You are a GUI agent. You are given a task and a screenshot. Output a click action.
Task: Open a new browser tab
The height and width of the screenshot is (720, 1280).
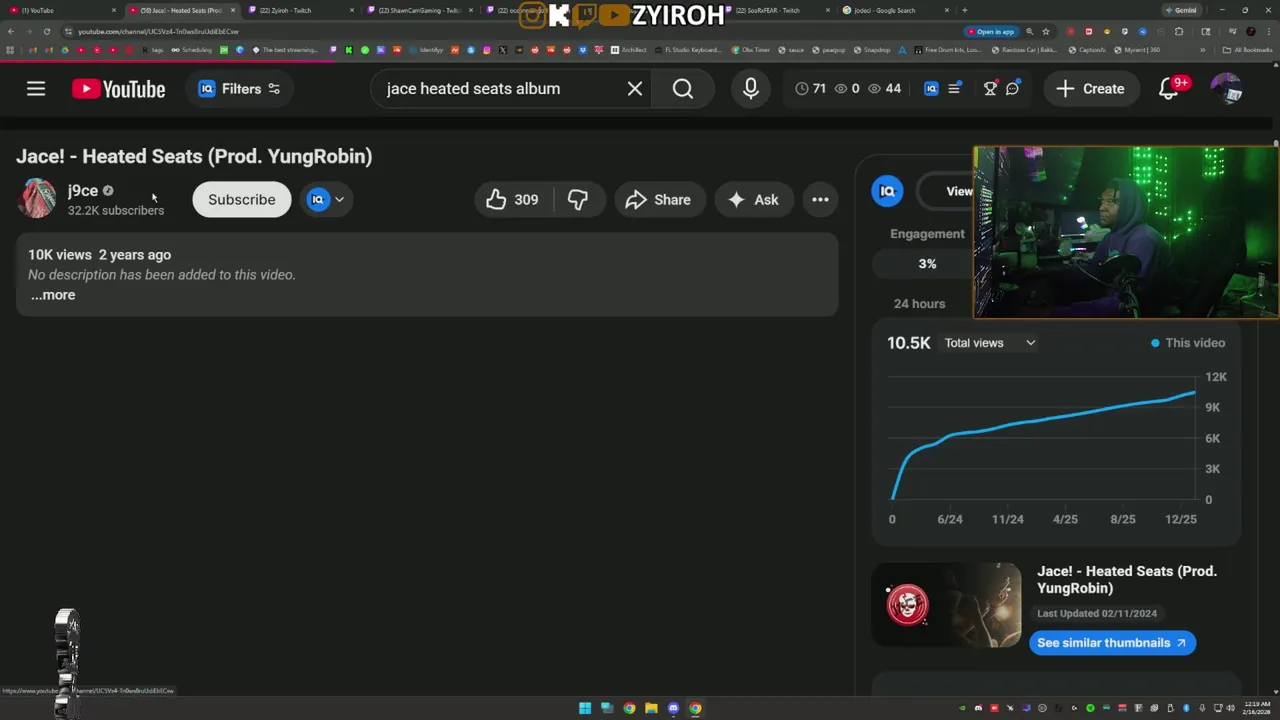[x=964, y=10]
